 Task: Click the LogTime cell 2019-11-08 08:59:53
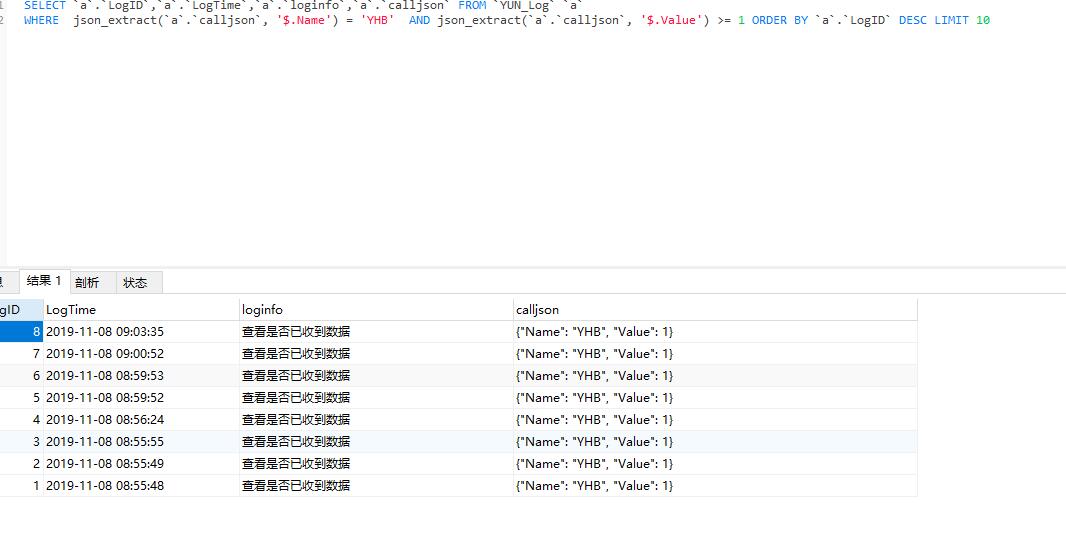coord(104,376)
